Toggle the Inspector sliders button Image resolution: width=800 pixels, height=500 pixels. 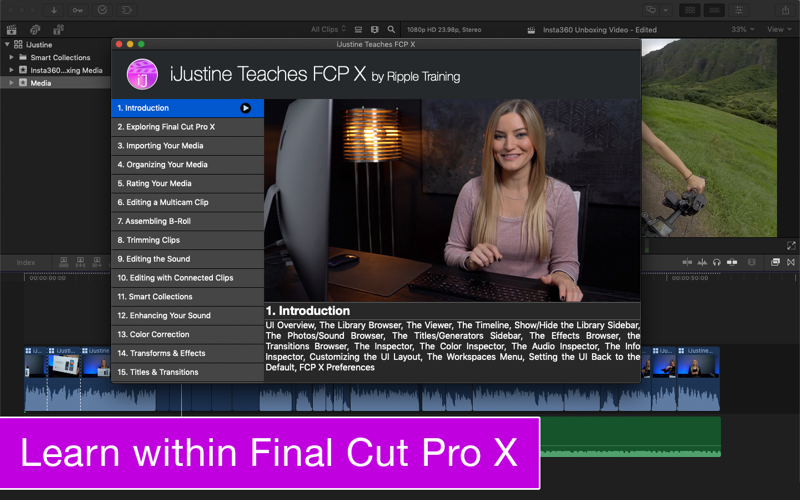739,10
